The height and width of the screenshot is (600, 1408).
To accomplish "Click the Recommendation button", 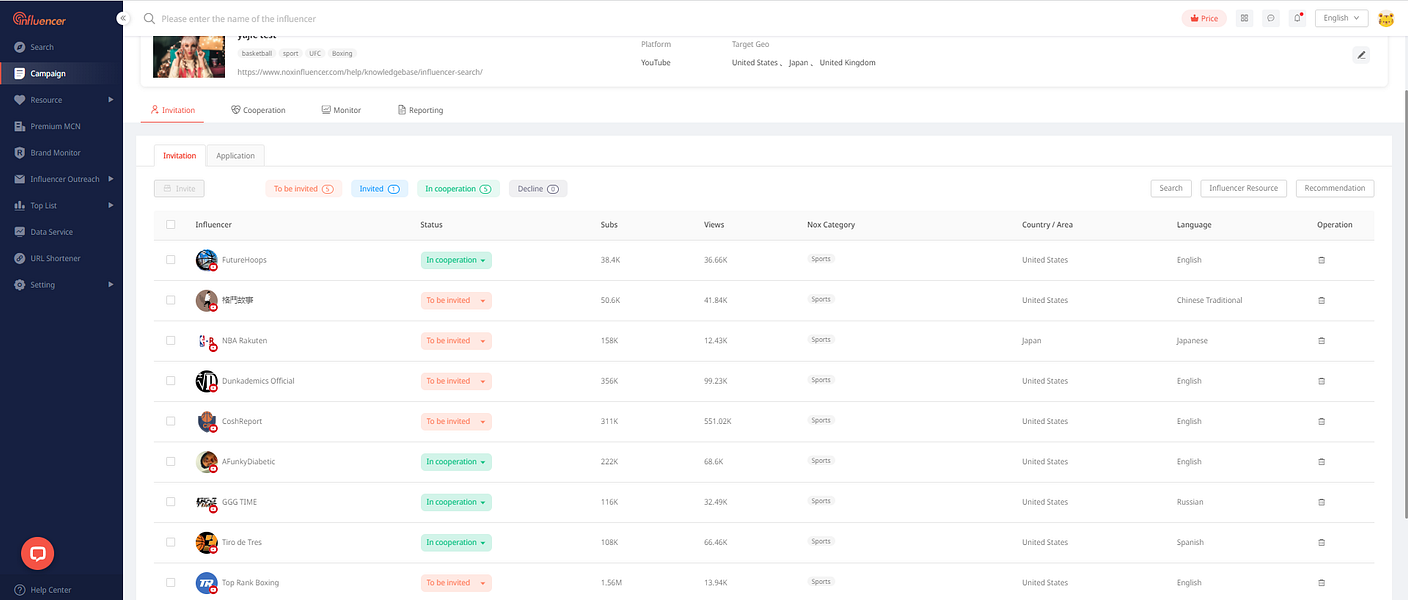I will pos(1335,188).
